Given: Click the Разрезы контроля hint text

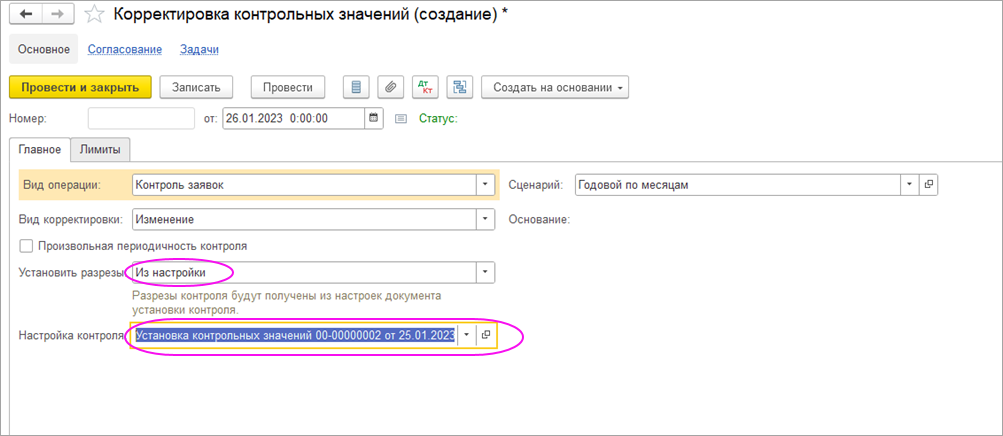Looking at the screenshot, I should click(287, 304).
